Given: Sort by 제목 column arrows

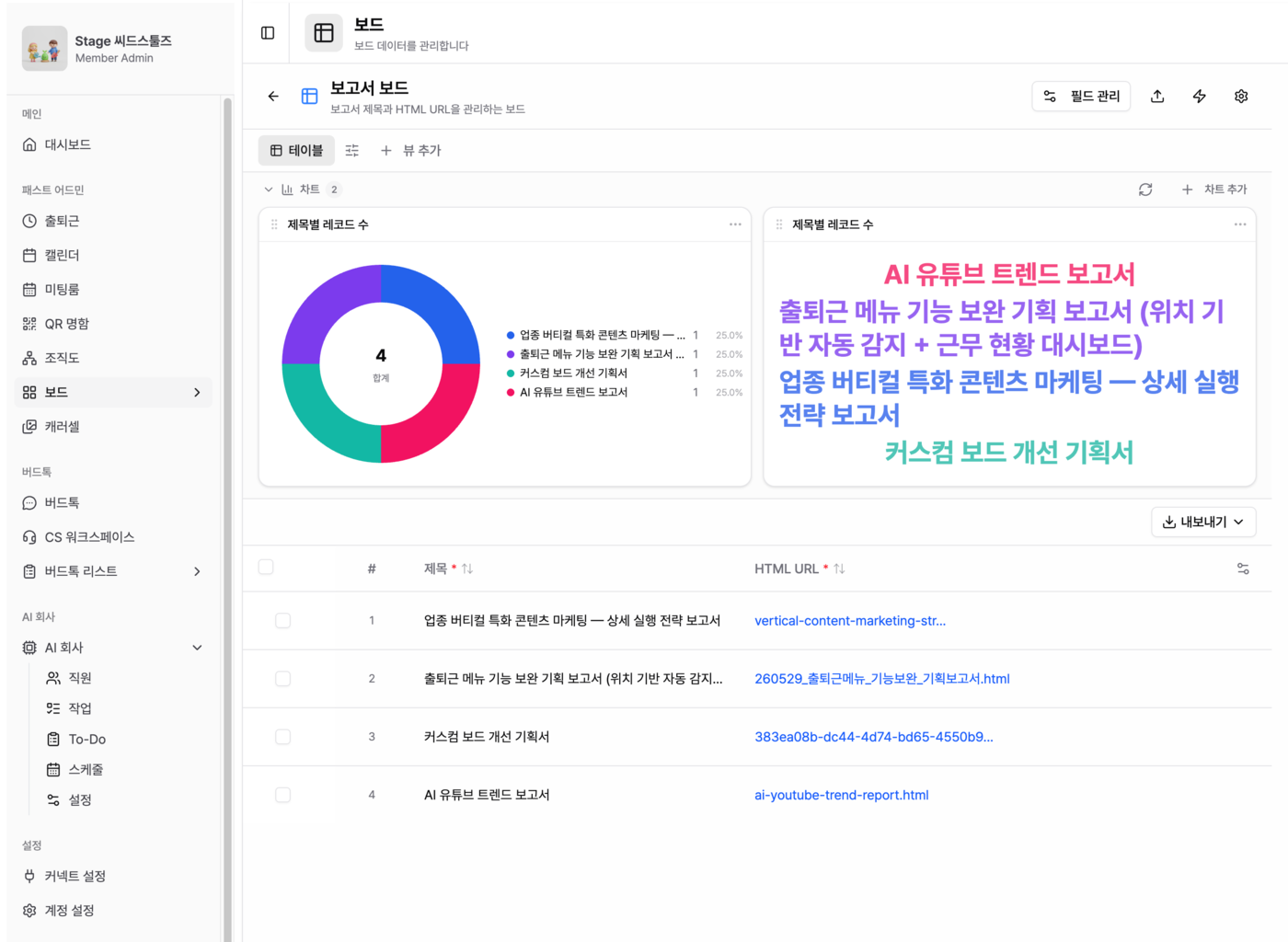Looking at the screenshot, I should pyautogui.click(x=467, y=569).
